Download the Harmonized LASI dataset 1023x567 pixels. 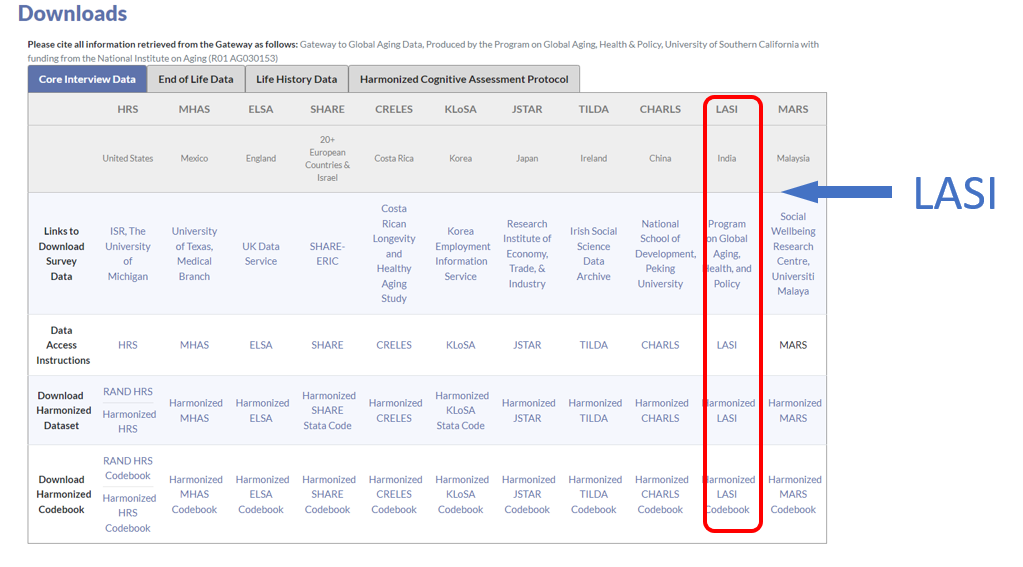click(x=728, y=410)
